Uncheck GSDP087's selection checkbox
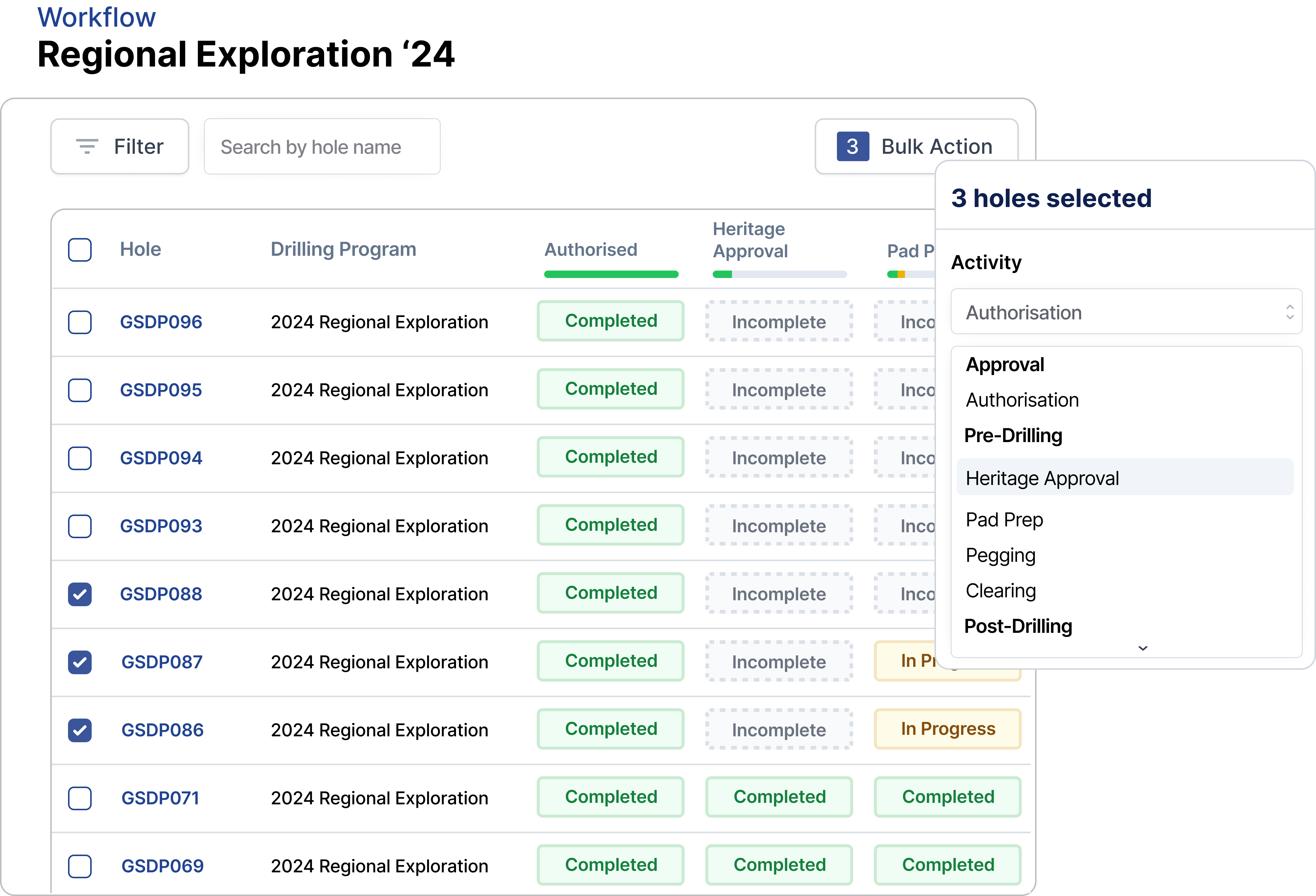The image size is (1316, 896). (x=79, y=662)
